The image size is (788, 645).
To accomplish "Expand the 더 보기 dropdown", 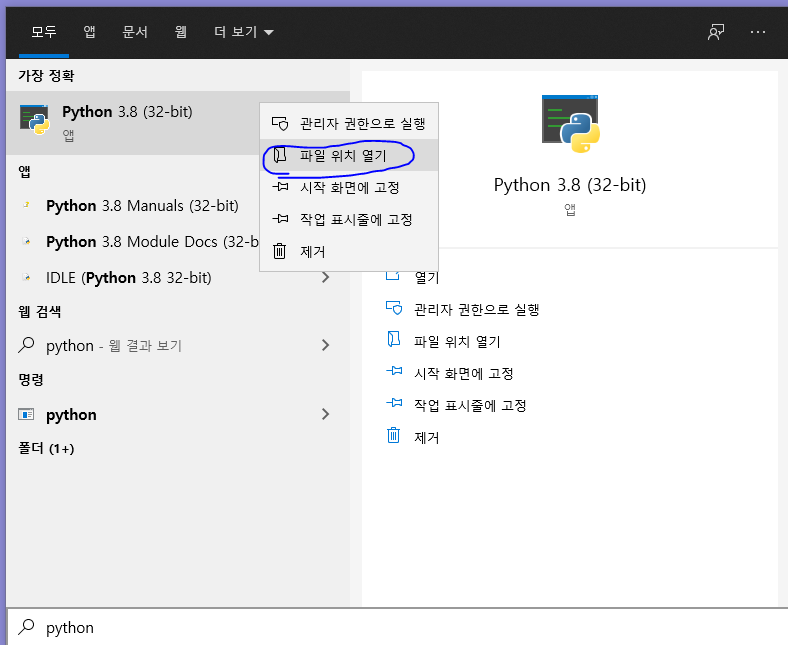I will coord(244,32).
